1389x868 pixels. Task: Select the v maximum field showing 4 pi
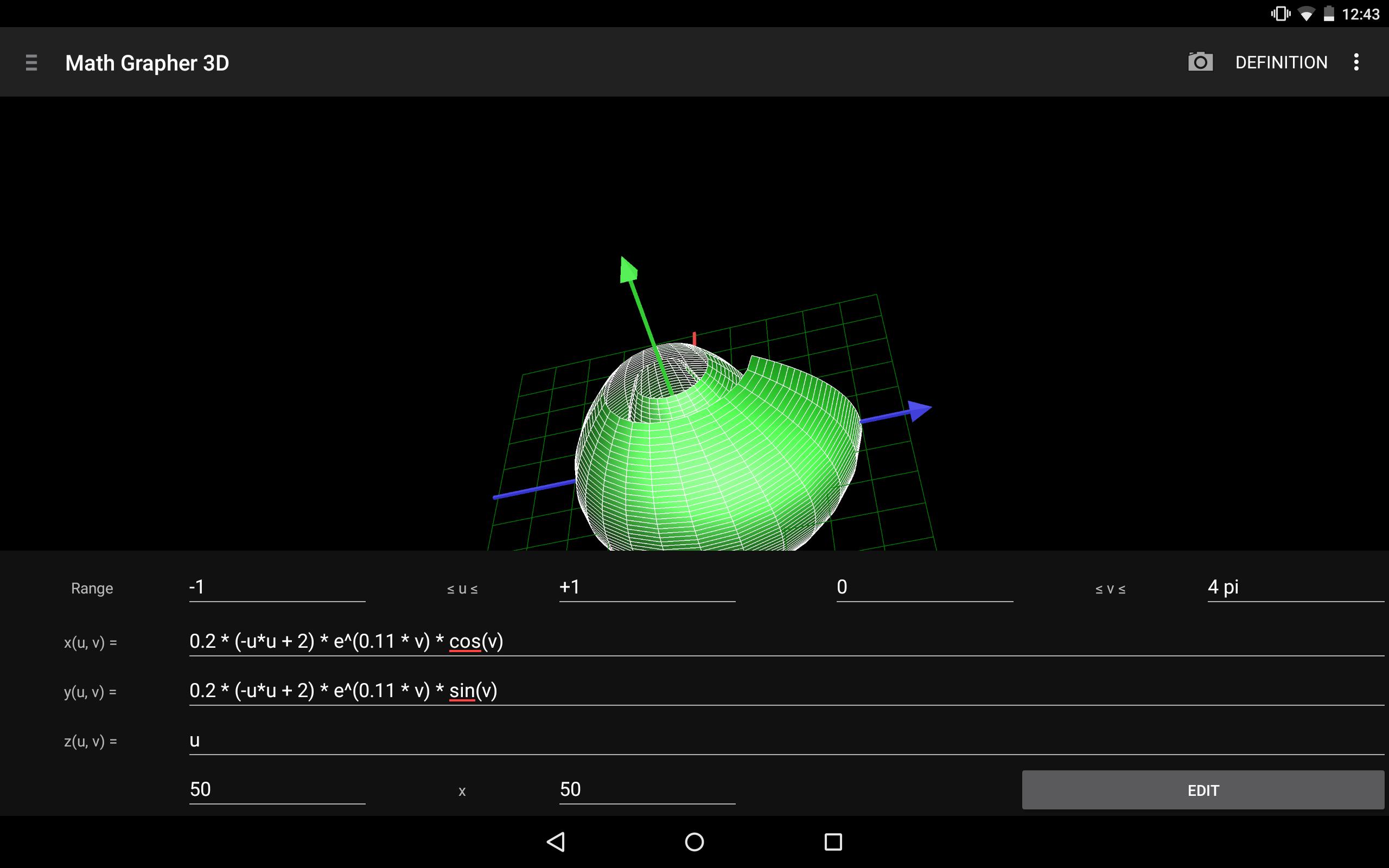tap(1296, 588)
